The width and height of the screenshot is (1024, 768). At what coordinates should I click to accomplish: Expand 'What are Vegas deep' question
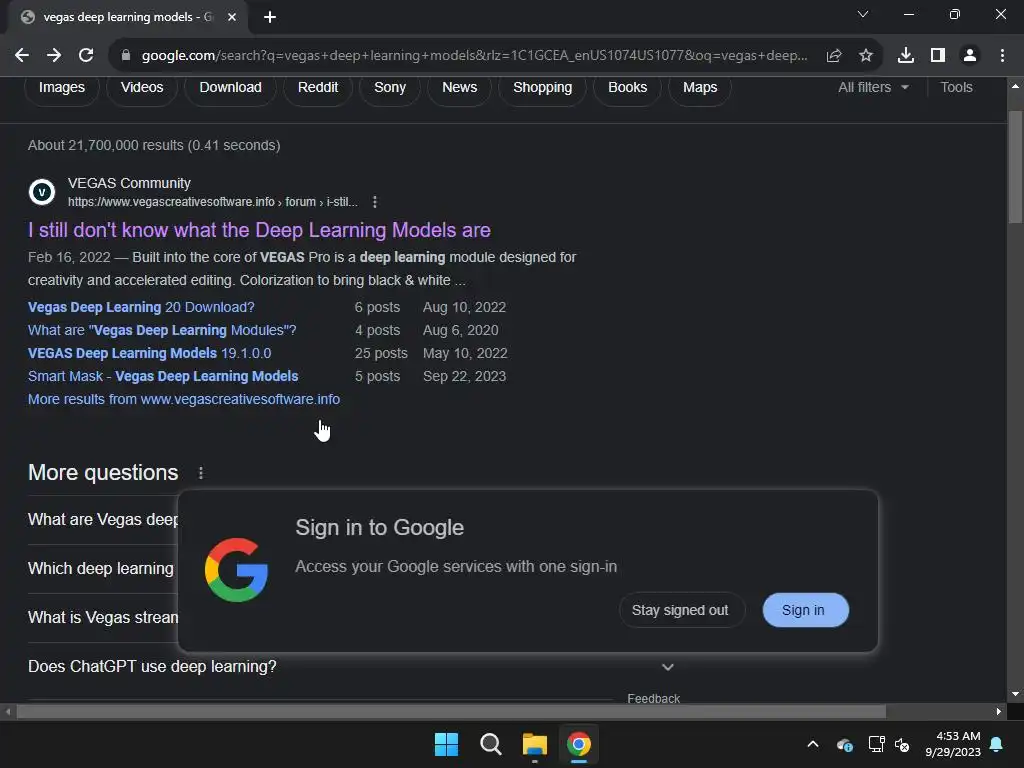pyautogui.click(x=103, y=520)
